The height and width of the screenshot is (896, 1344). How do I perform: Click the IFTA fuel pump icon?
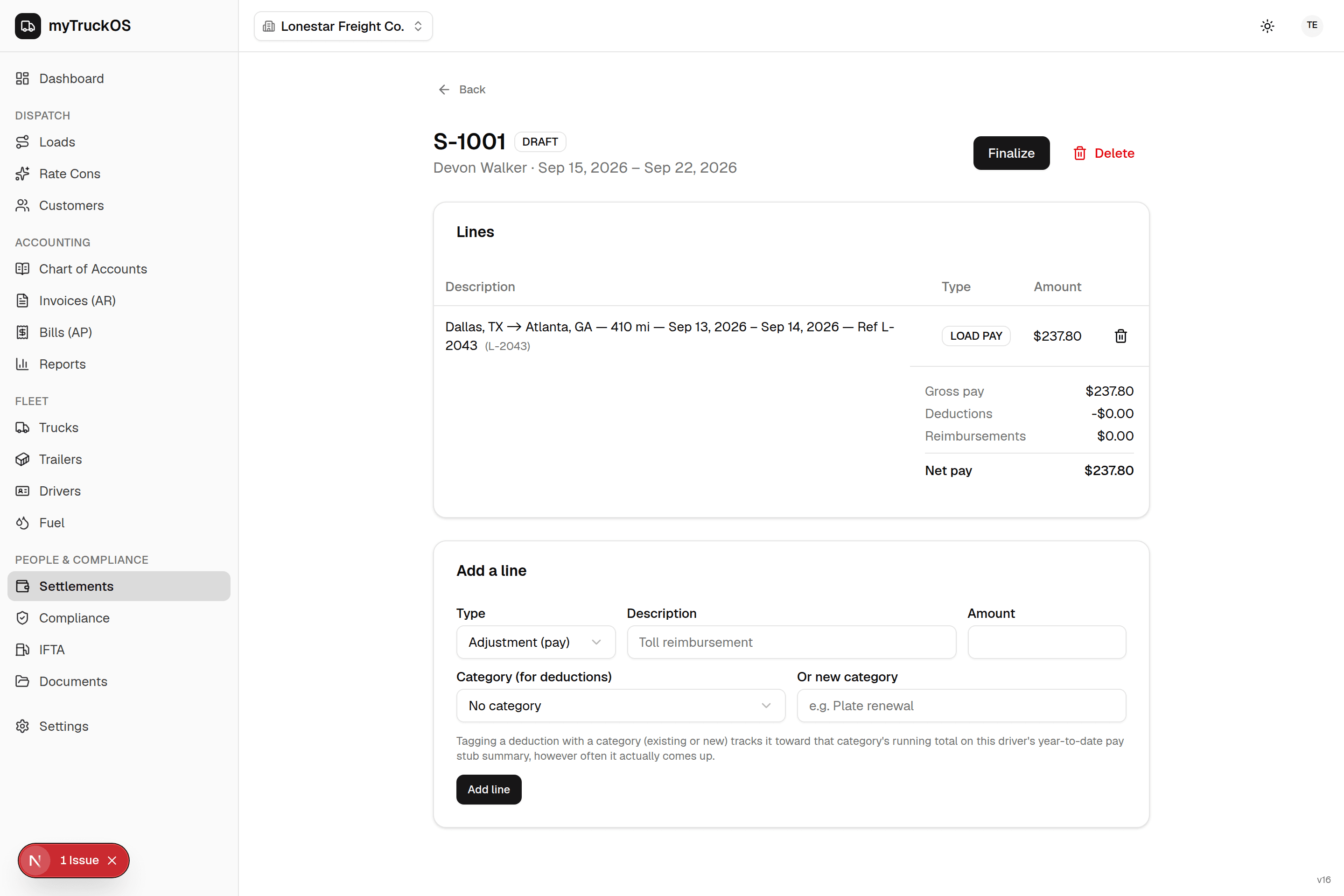pyautogui.click(x=22, y=650)
